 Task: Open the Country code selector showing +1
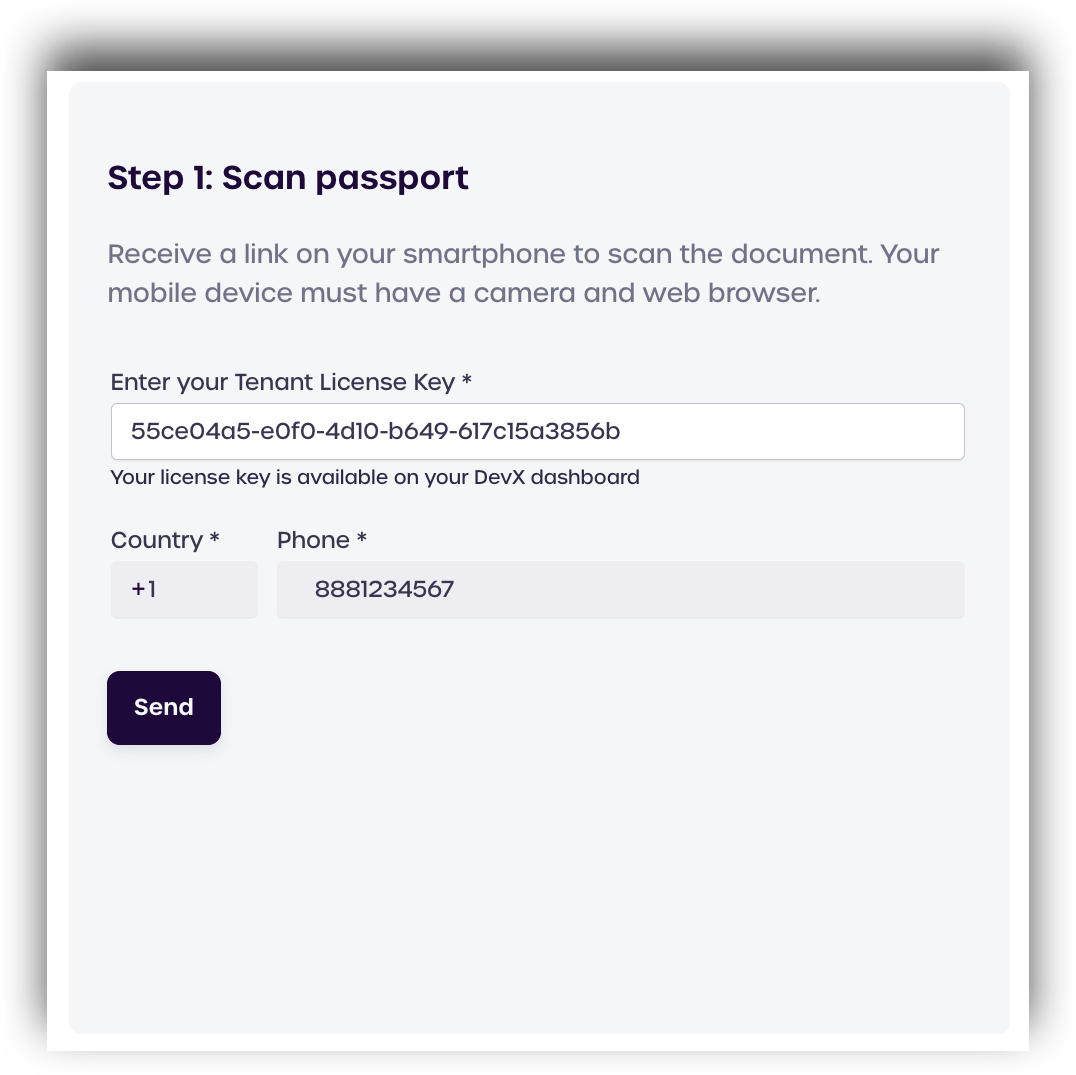coord(184,590)
